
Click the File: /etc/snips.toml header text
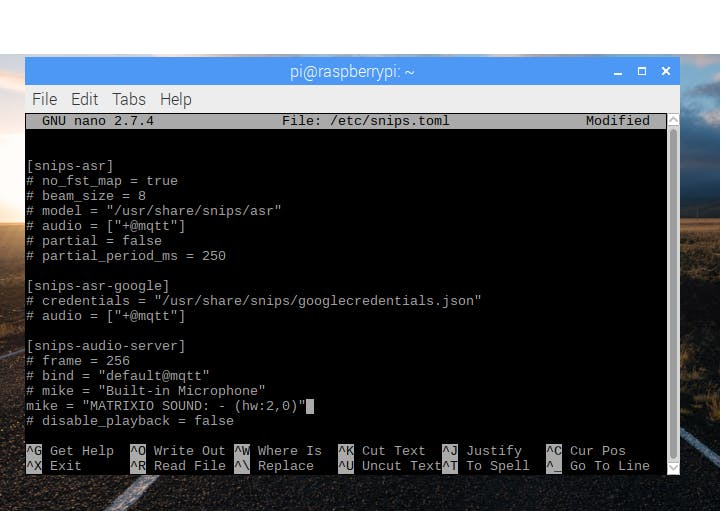pyautogui.click(x=366, y=121)
